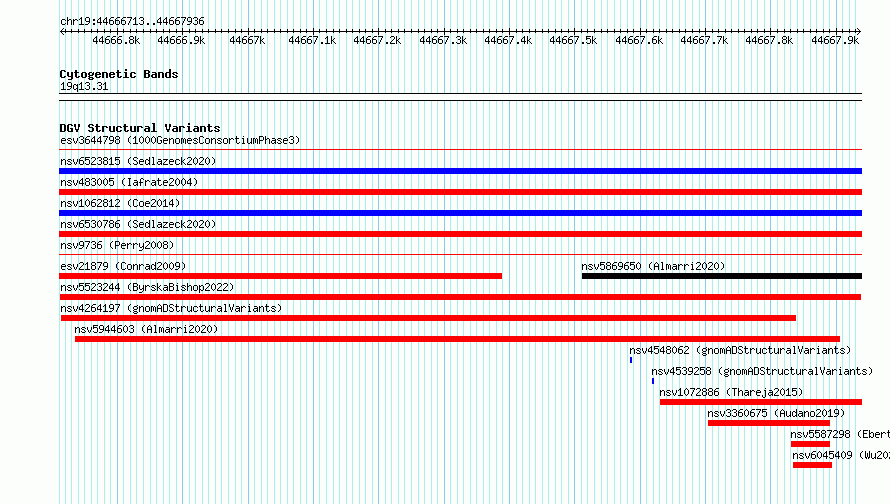Open nsv6530786 (Sedlazeck2020) variant label
The height and width of the screenshot is (504, 890).
click(x=138, y=224)
